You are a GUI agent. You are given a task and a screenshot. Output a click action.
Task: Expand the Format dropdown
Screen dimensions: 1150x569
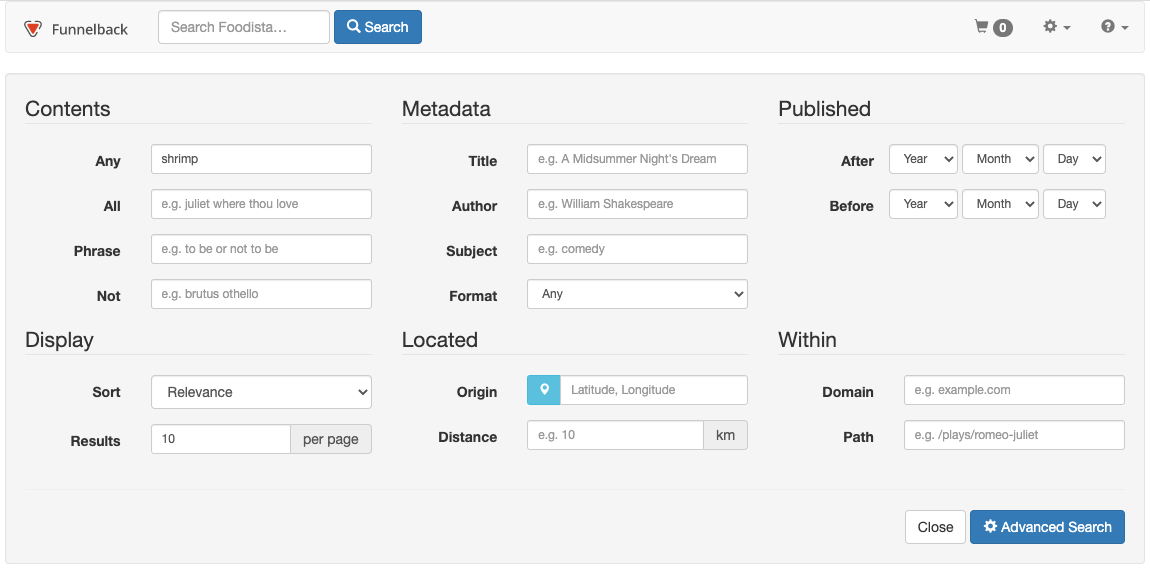pyautogui.click(x=637, y=294)
